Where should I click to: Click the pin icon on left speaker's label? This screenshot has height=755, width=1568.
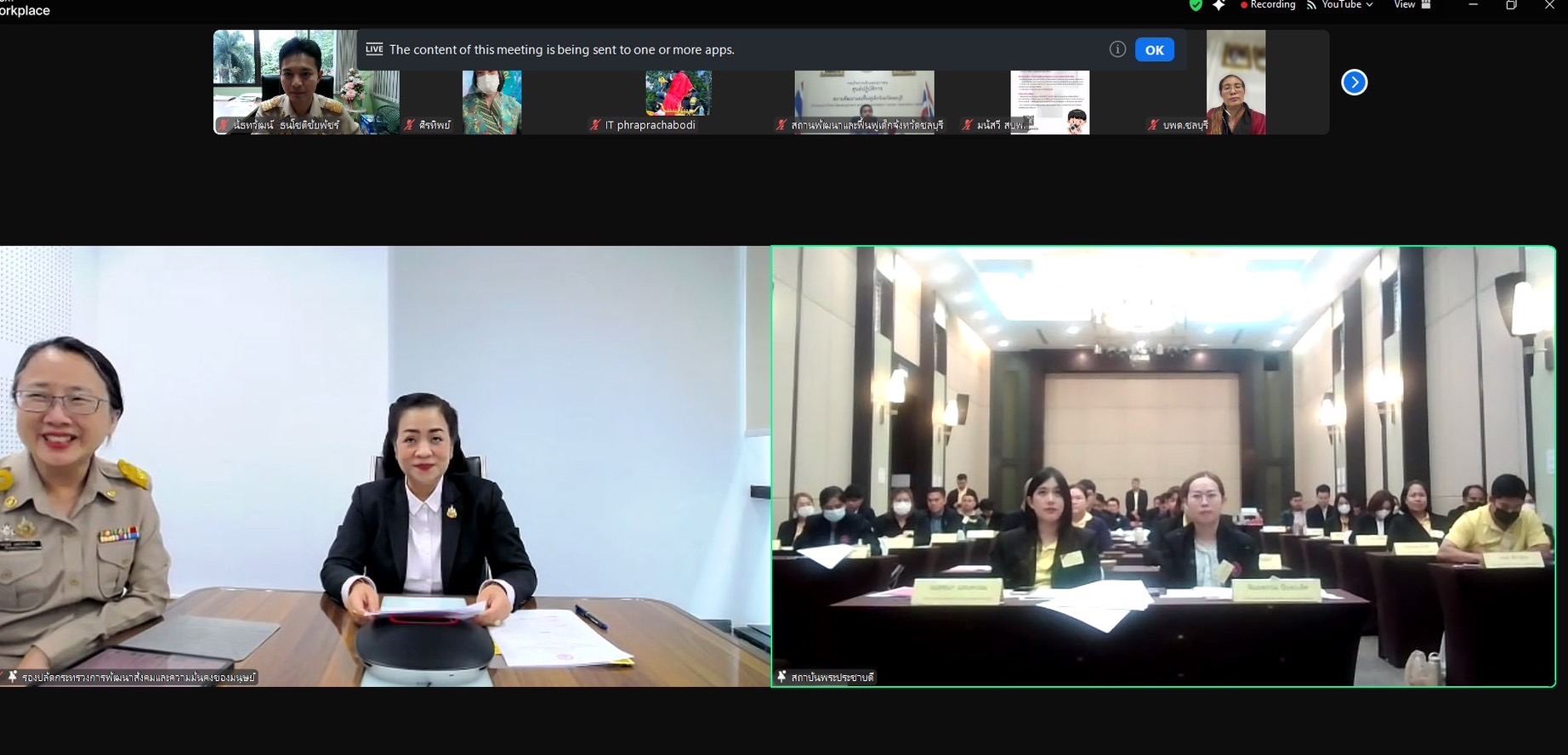point(12,677)
